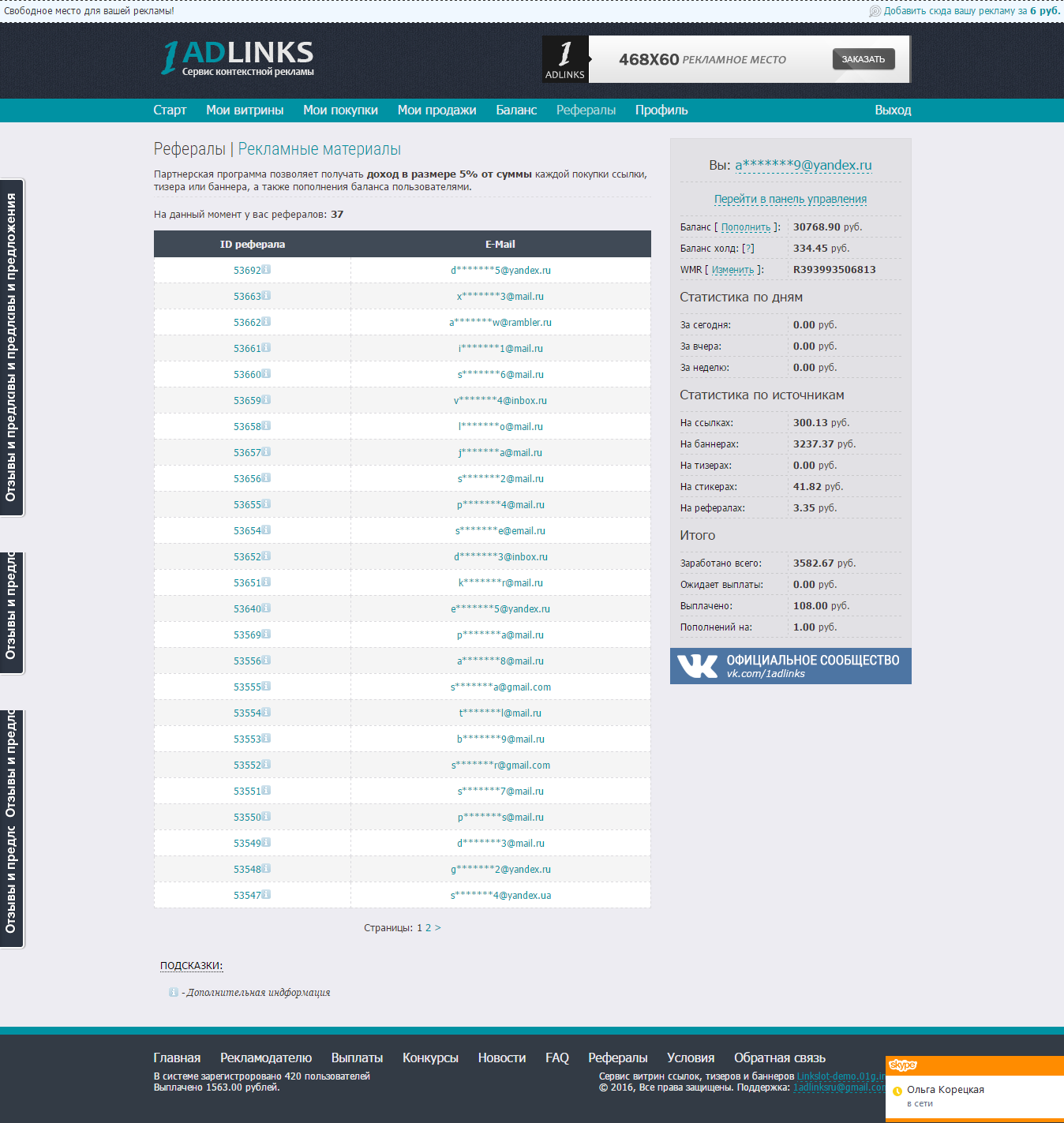
Task: Click info icon next to referral 53692
Action: click(266, 270)
